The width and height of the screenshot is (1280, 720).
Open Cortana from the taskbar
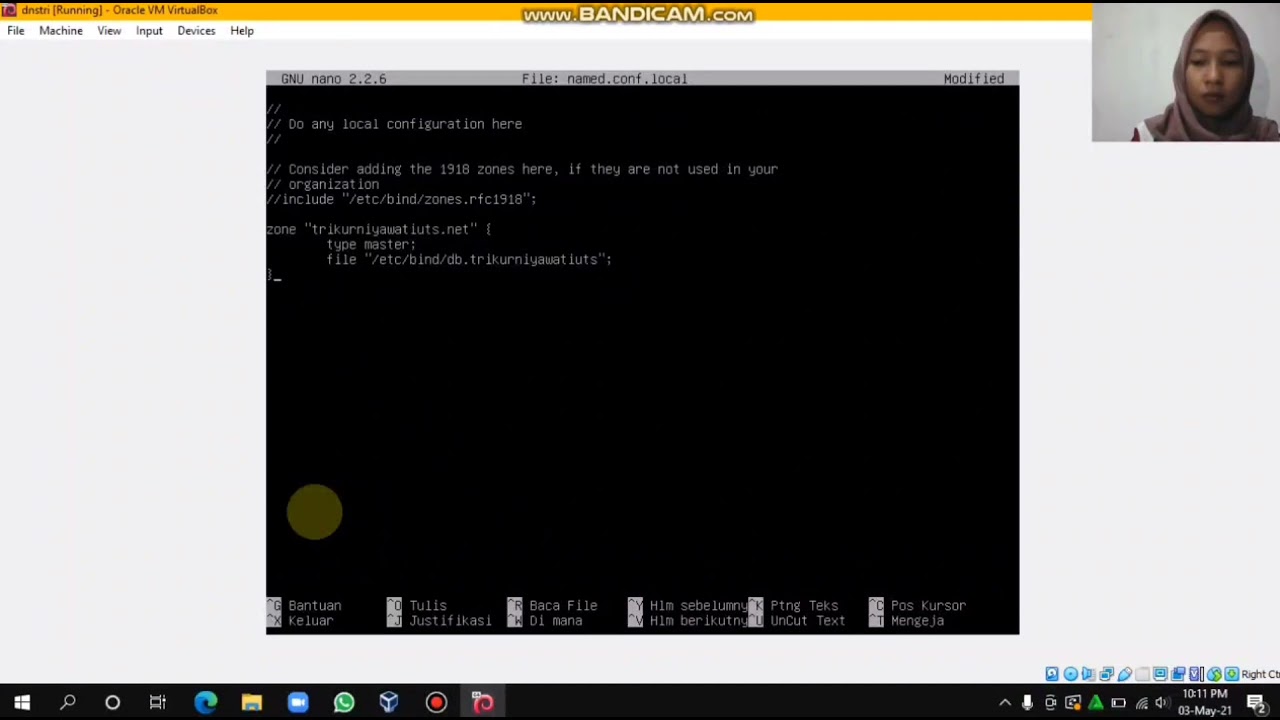pos(113,702)
